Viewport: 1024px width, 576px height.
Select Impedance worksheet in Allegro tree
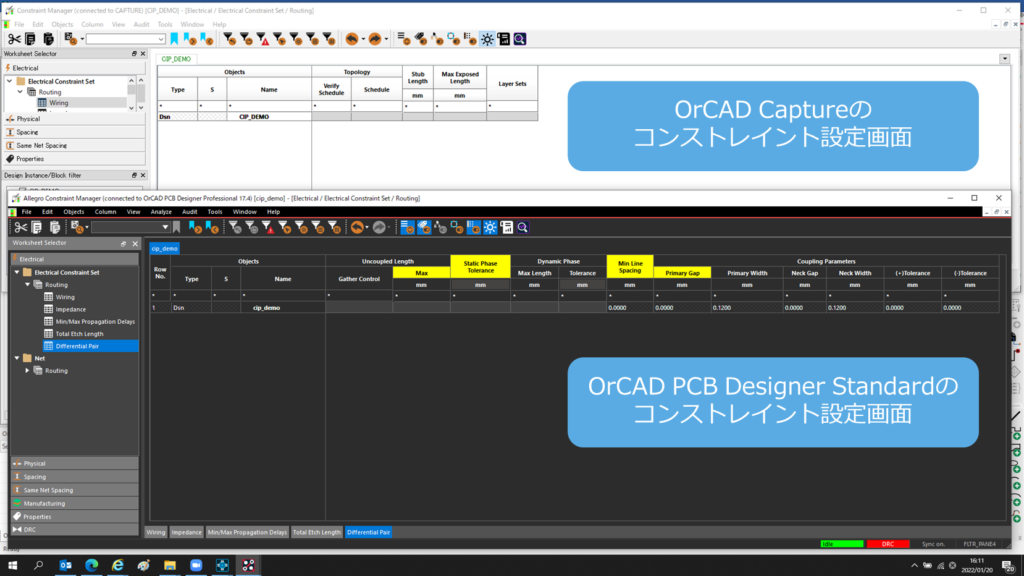(x=70, y=310)
